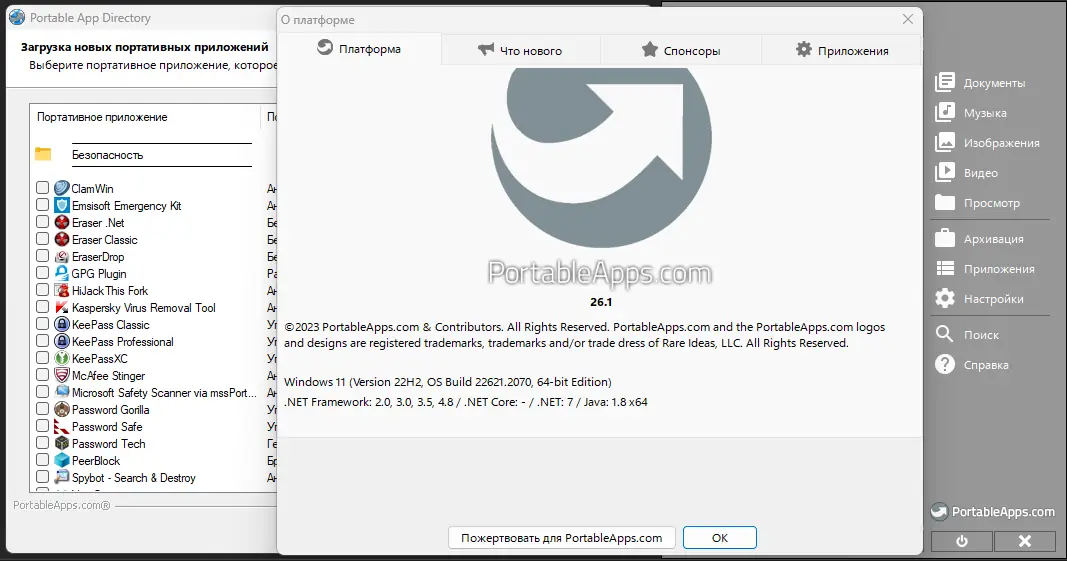Image resolution: width=1067 pixels, height=561 pixels.
Task: Click the GPG Plugin app icon
Action: click(x=62, y=273)
